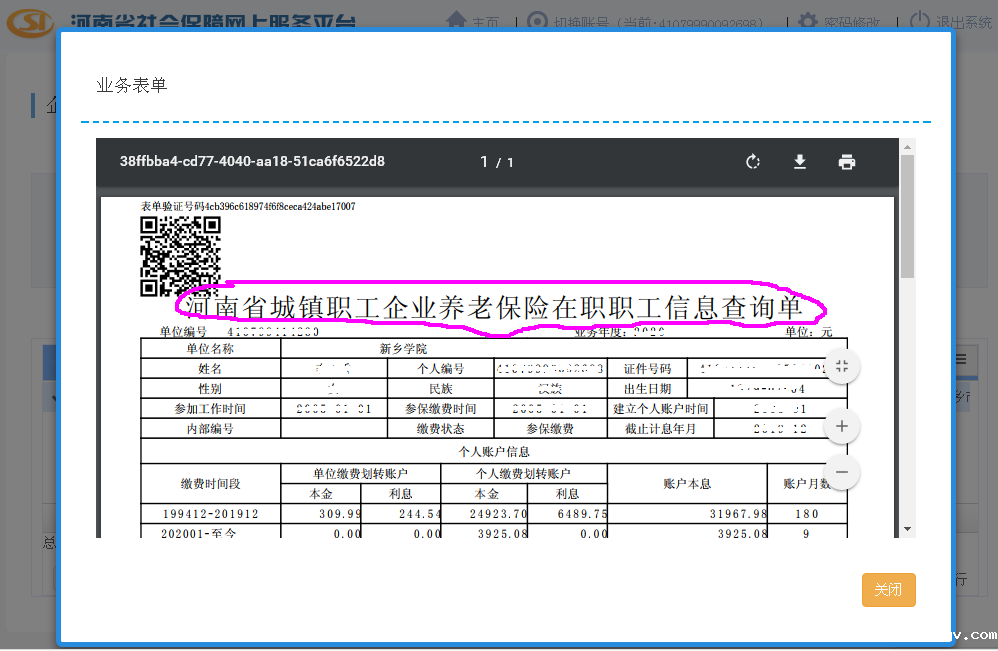This screenshot has height=651, width=998.
Task: Click the 内部编号 label cell
Action: point(210,429)
